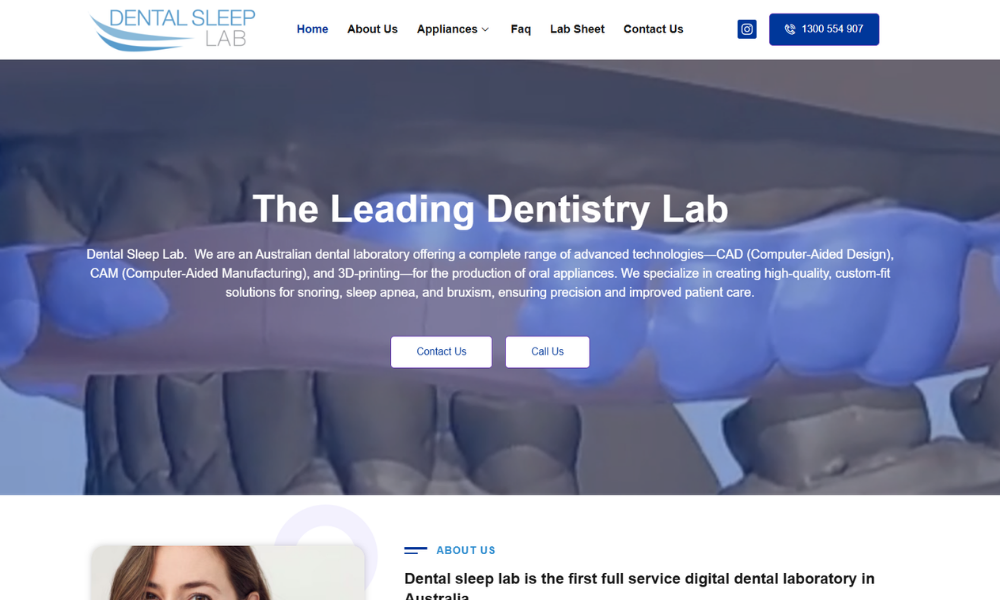Open the Appliances menu
This screenshot has height=600, width=1000.
pos(447,29)
